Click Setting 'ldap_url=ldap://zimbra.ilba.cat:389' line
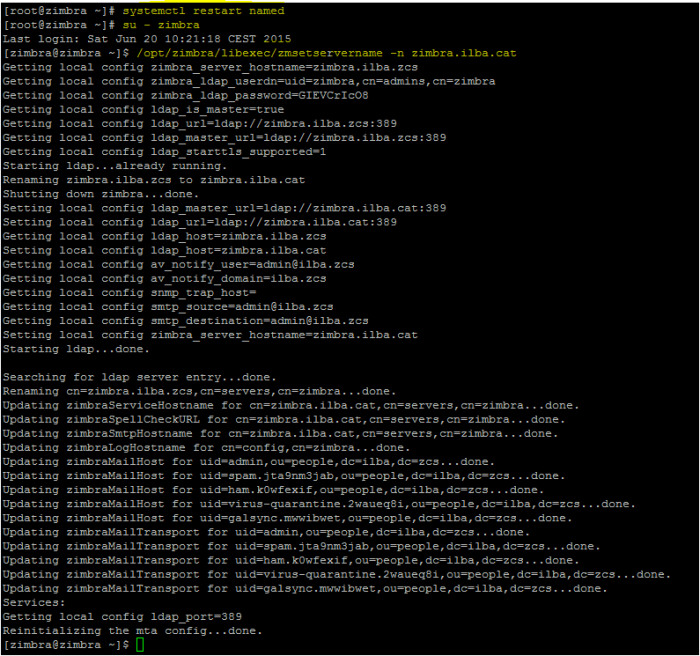The width and height of the screenshot is (700, 656). point(200,222)
